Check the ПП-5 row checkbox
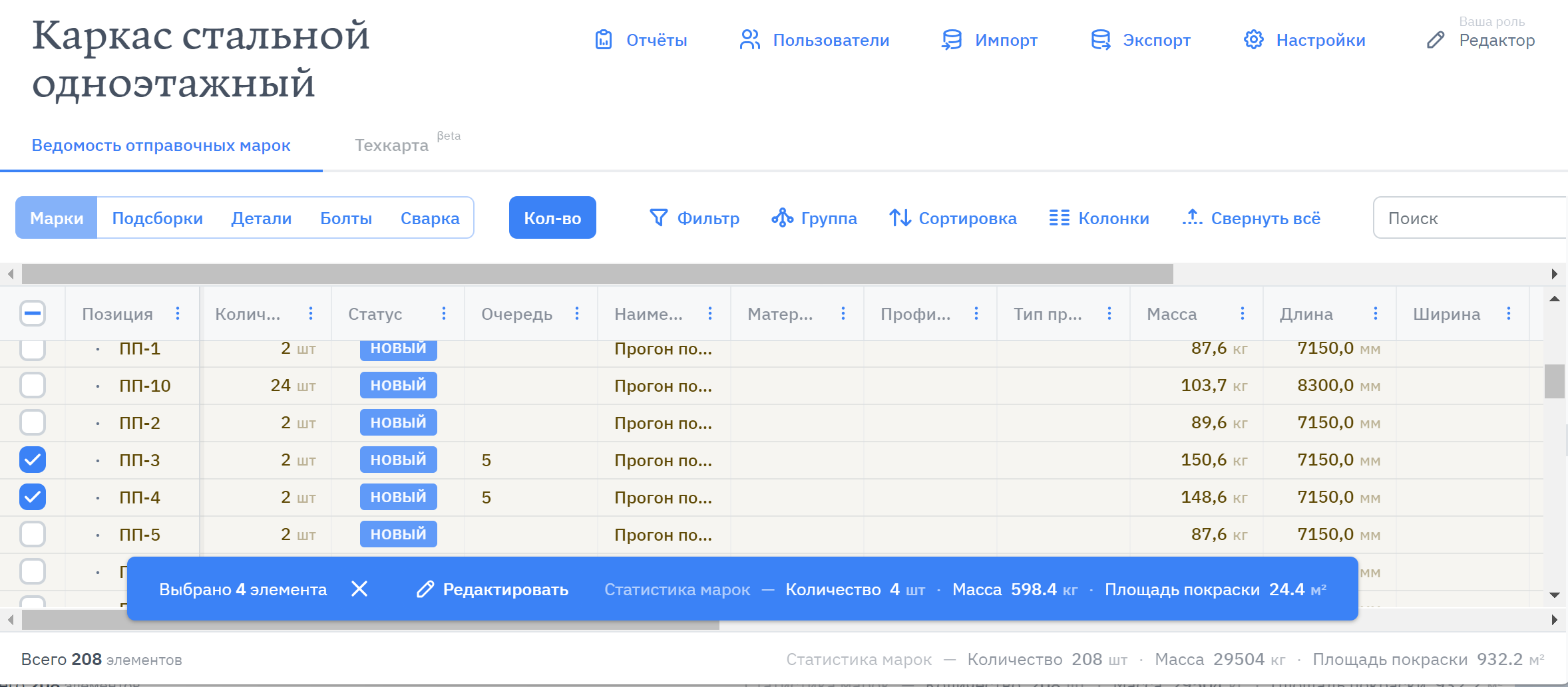The image size is (1568, 687). pyautogui.click(x=33, y=534)
